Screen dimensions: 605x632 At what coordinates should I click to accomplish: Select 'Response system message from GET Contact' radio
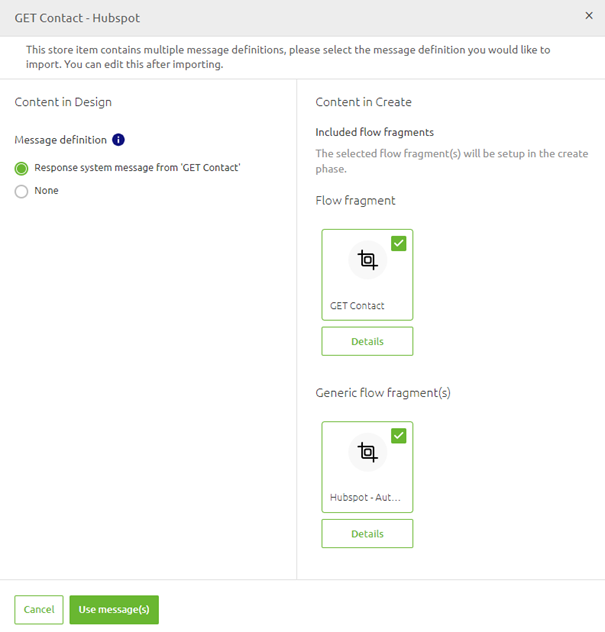pos(21,168)
